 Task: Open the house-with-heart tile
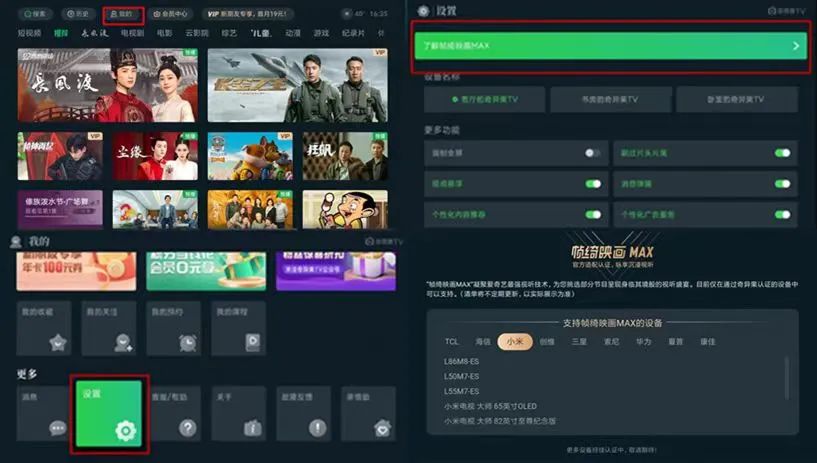coord(368,414)
